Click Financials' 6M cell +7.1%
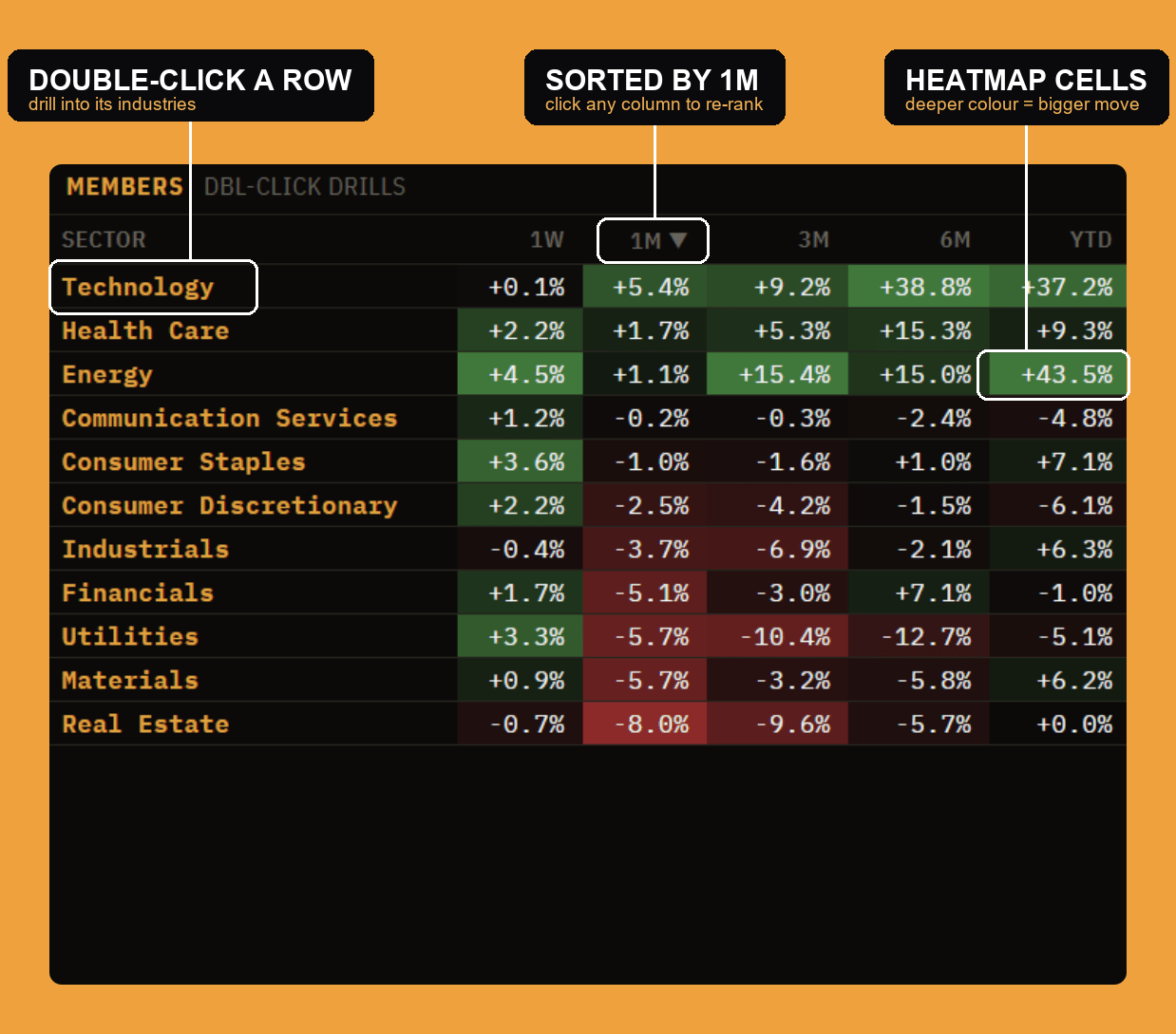1176x1034 pixels. click(x=919, y=592)
